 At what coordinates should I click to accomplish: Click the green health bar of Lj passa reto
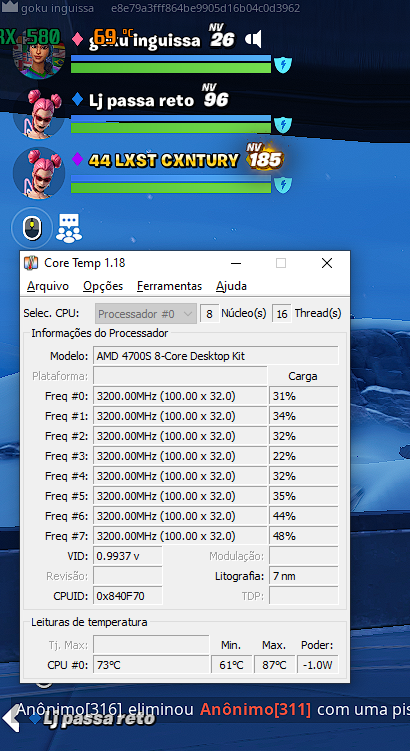click(x=171, y=128)
